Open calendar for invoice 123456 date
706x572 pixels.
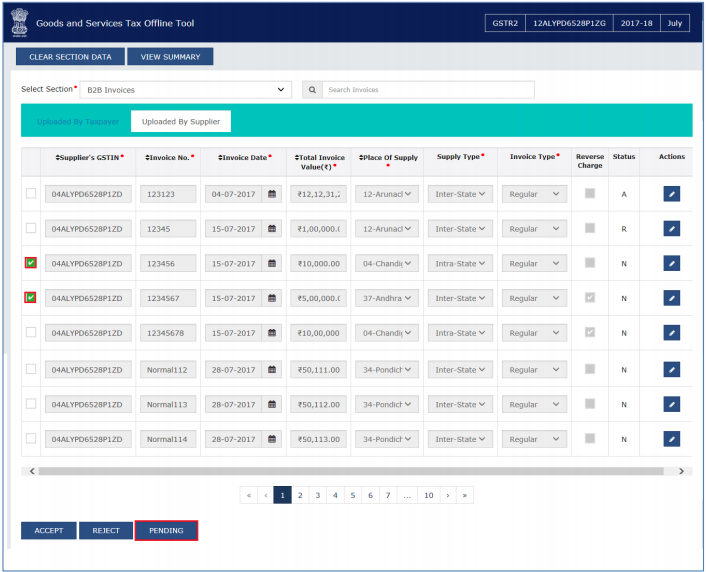pos(272,263)
